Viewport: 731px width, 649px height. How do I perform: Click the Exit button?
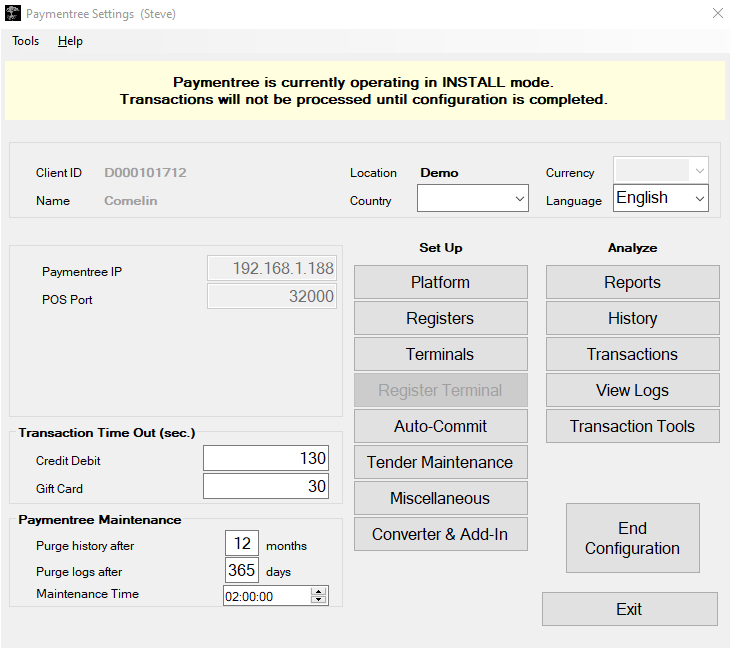(629, 609)
